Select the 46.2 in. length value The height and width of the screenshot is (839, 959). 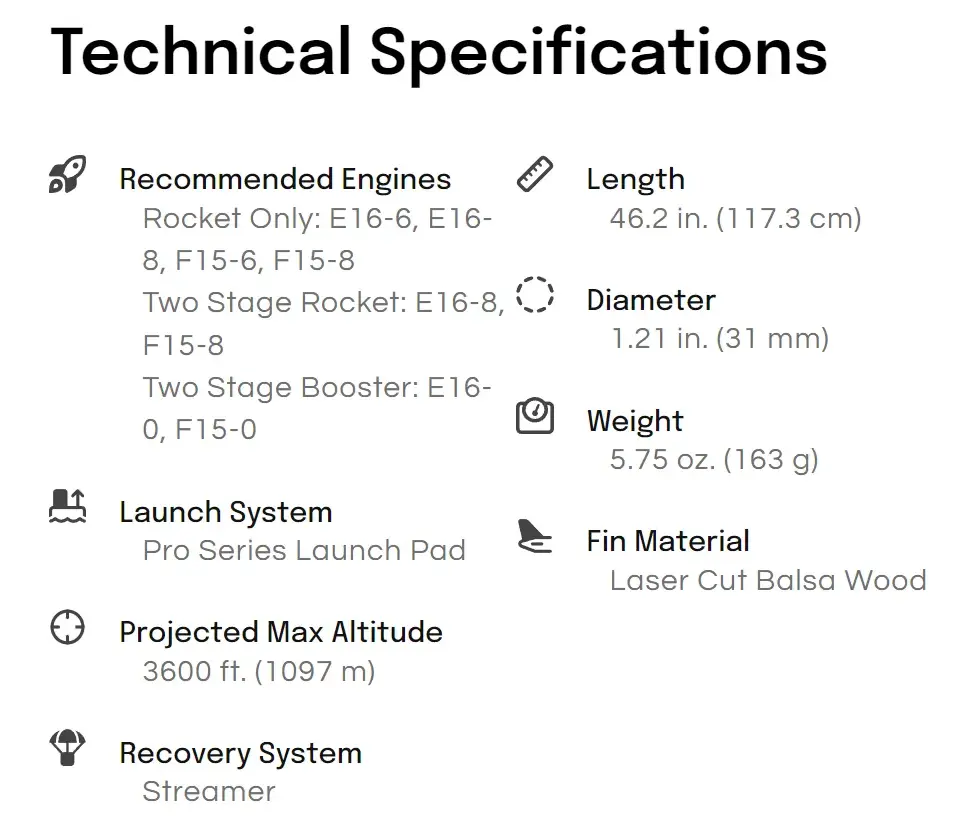click(x=735, y=218)
